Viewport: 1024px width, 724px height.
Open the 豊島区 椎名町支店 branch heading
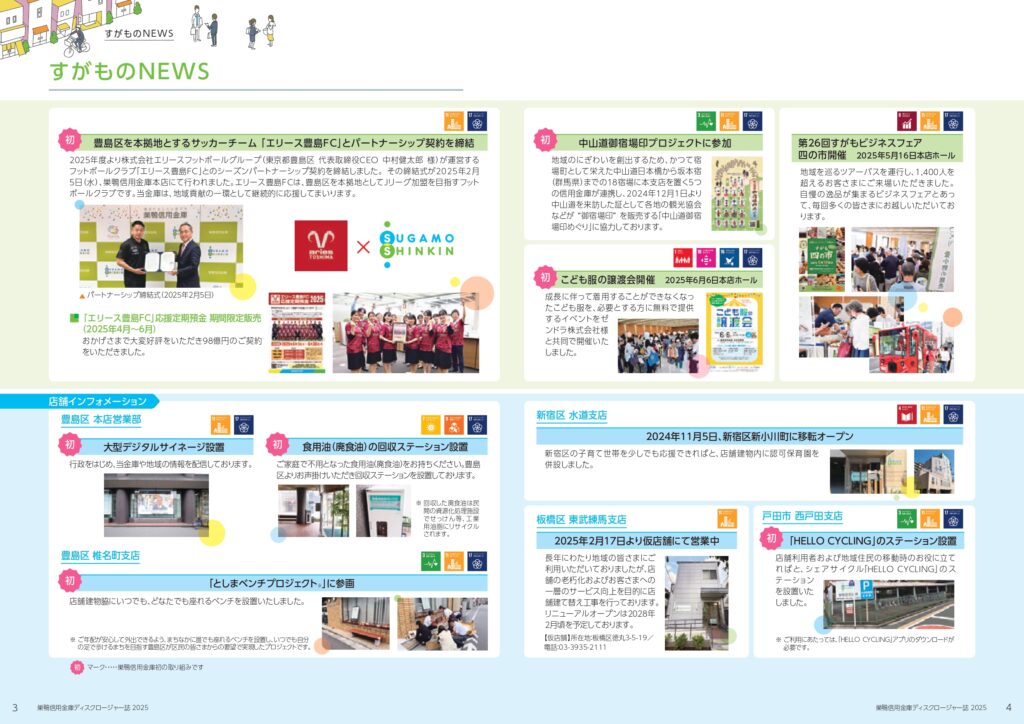click(101, 556)
